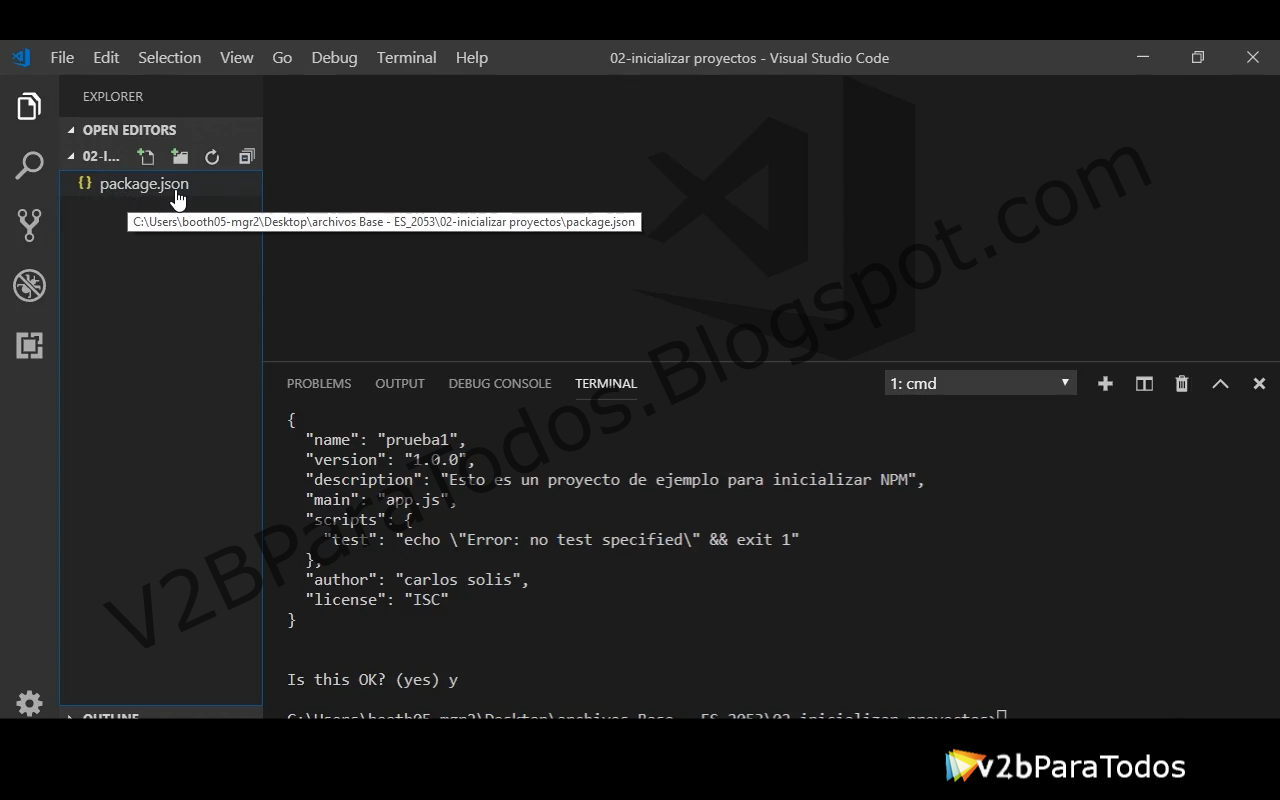Screen dimensions: 1280x800
Task: Click the New File icon in explorer
Action: tap(146, 156)
